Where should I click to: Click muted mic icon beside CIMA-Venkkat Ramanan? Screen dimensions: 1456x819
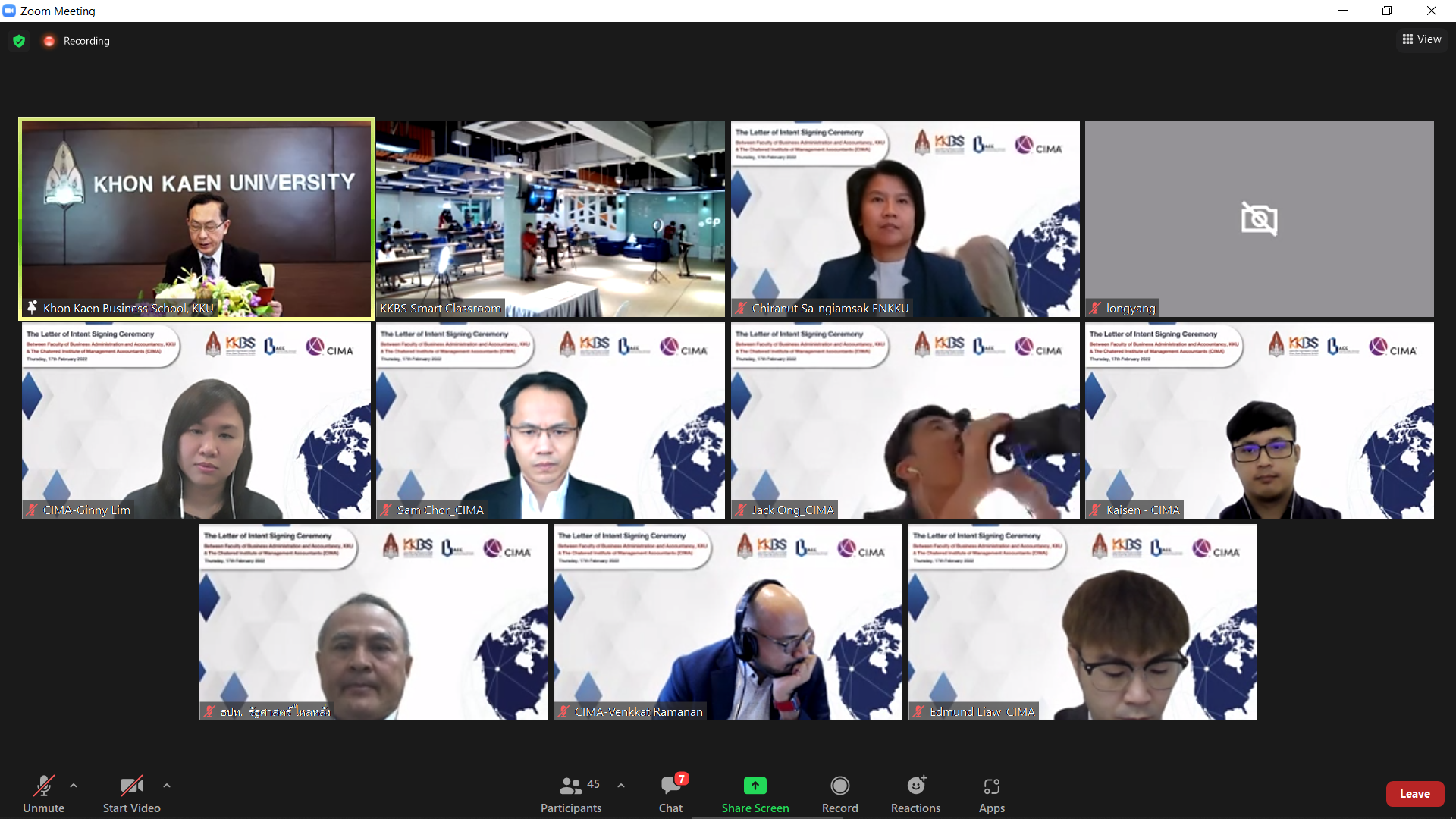tap(563, 711)
